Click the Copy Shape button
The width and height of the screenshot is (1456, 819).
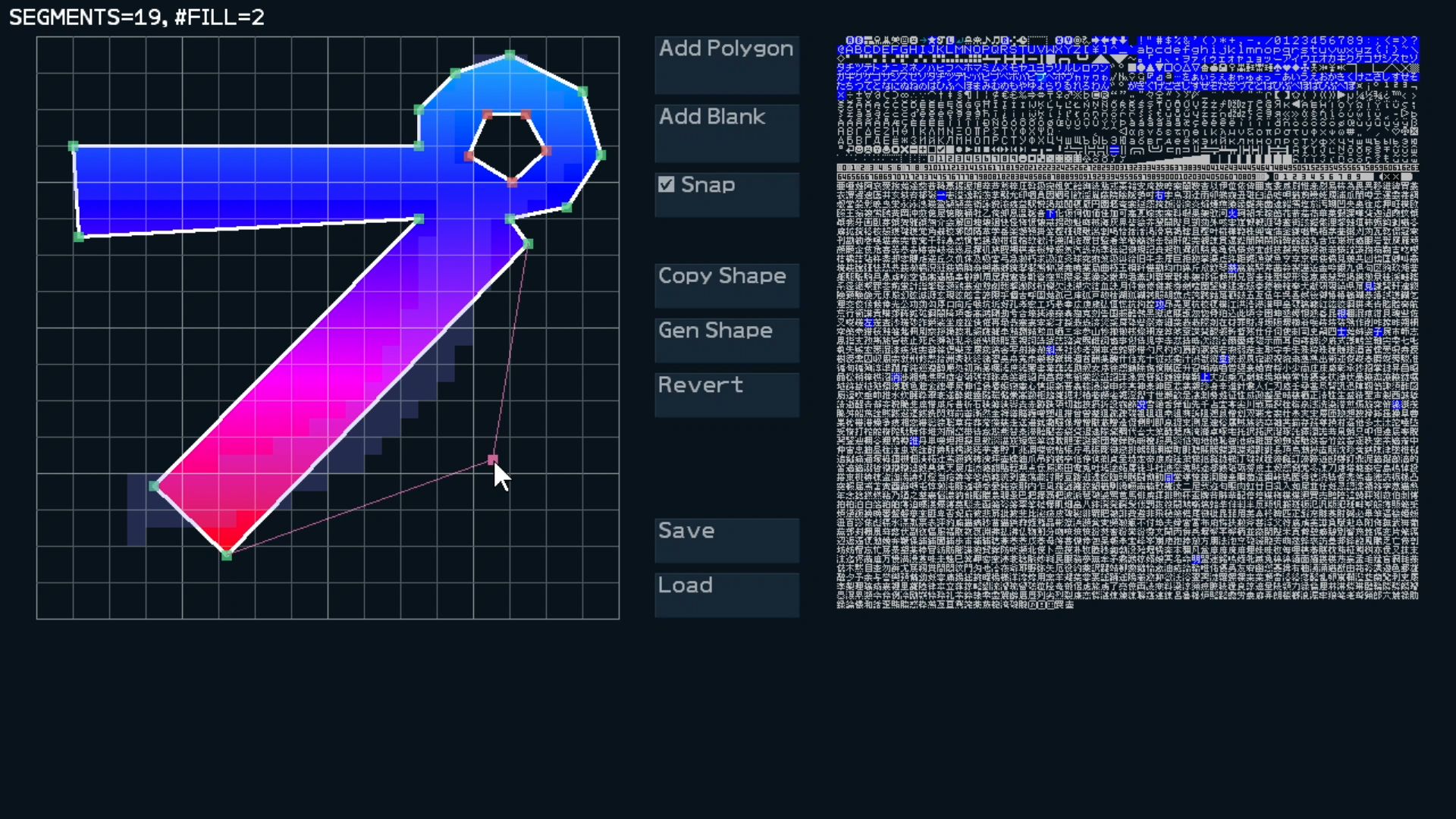pyautogui.click(x=726, y=286)
